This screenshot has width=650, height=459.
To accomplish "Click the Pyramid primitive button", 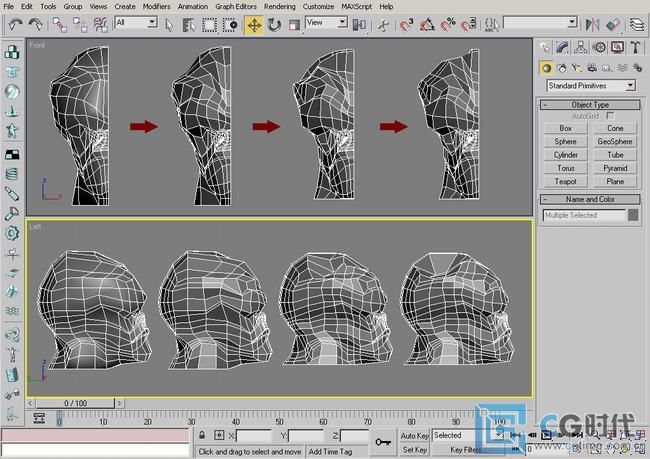I will 615,168.
